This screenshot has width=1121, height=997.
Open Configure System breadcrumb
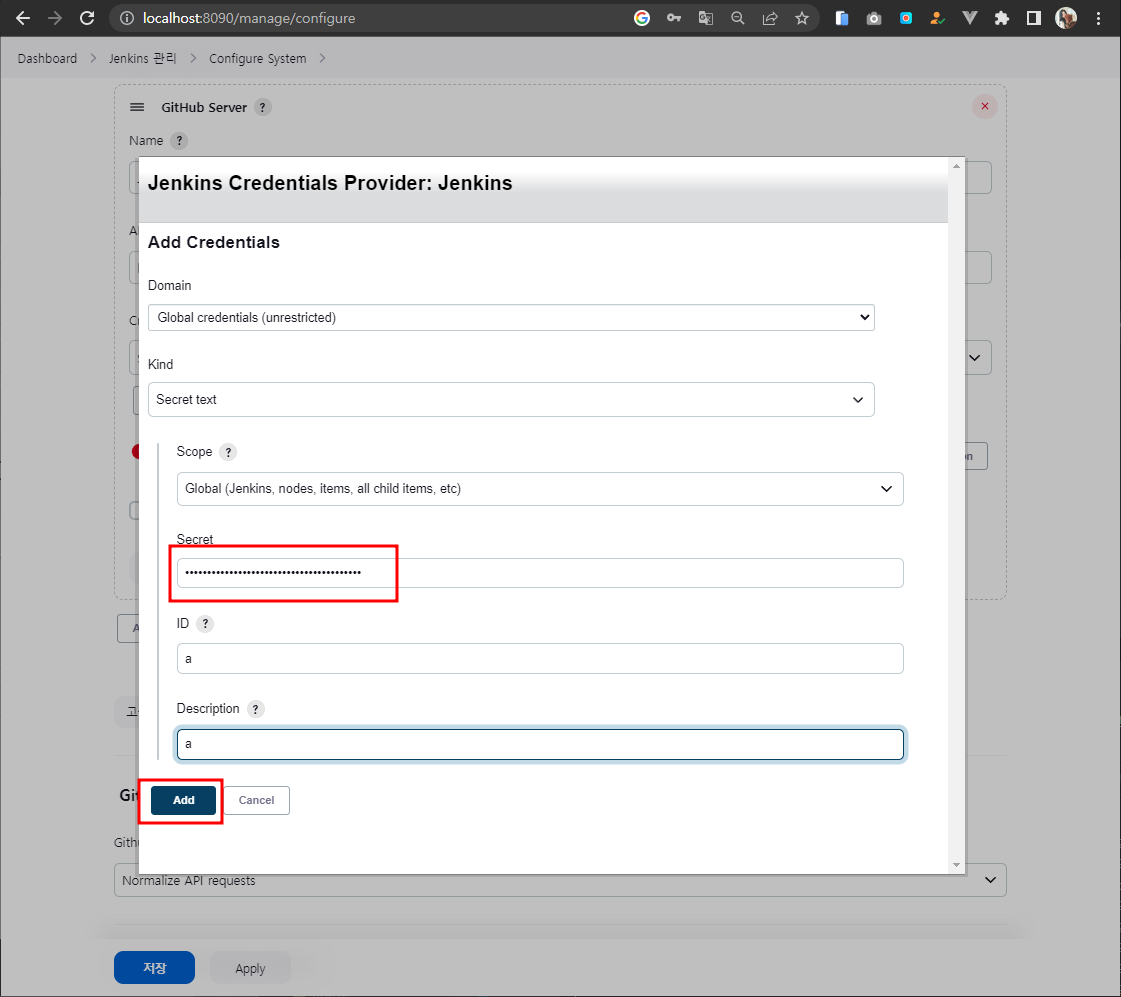(x=257, y=59)
